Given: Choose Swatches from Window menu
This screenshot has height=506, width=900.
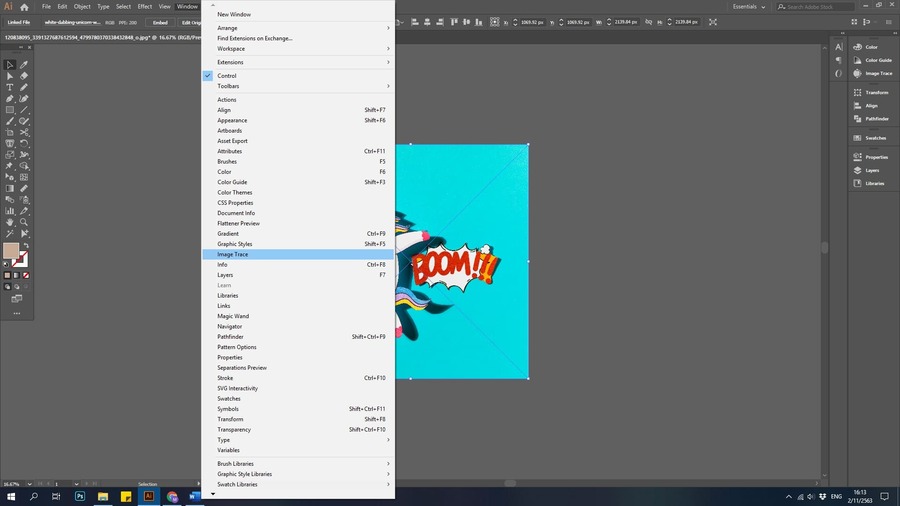Looking at the screenshot, I should pyautogui.click(x=298, y=399).
